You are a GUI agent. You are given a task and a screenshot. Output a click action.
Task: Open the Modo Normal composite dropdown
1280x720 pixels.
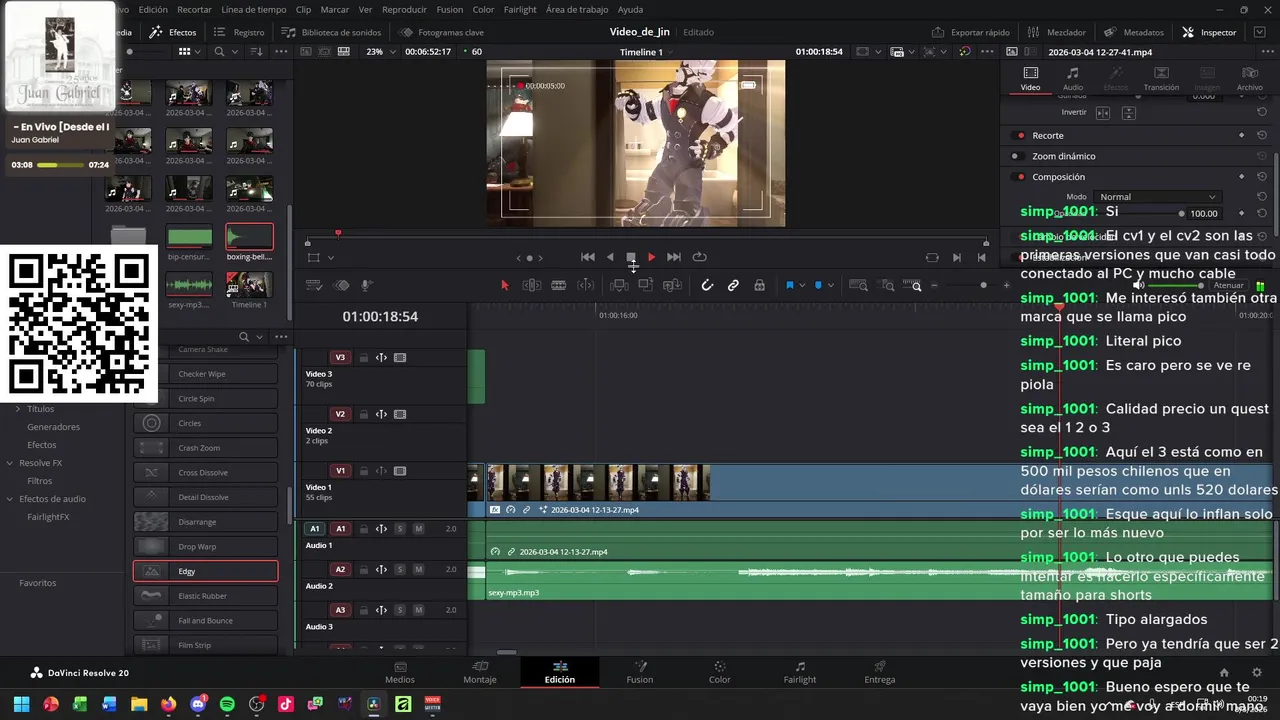click(1157, 197)
